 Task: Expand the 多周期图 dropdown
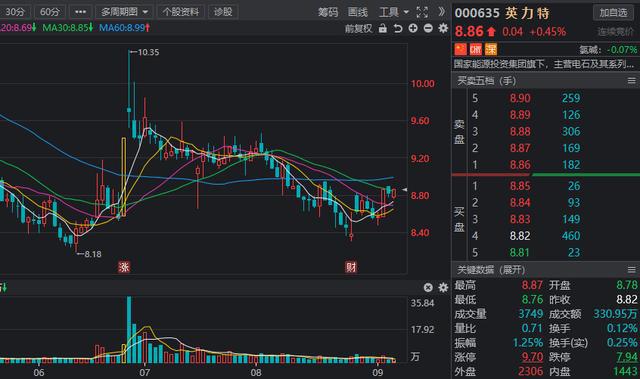point(124,12)
